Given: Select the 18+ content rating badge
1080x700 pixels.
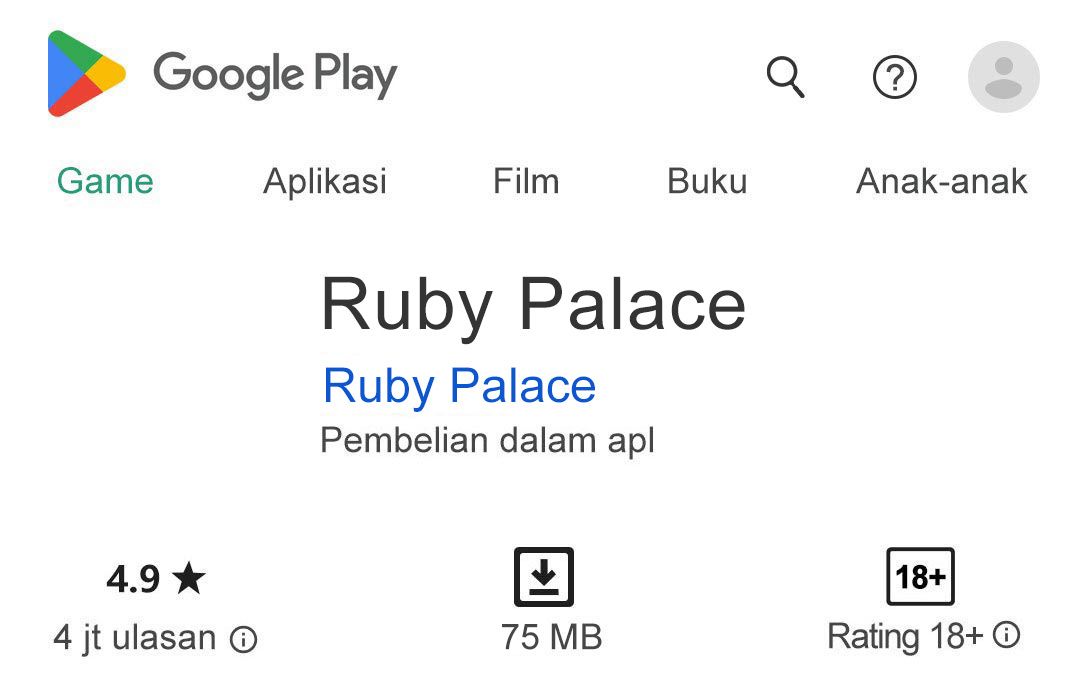Looking at the screenshot, I should tap(919, 577).
